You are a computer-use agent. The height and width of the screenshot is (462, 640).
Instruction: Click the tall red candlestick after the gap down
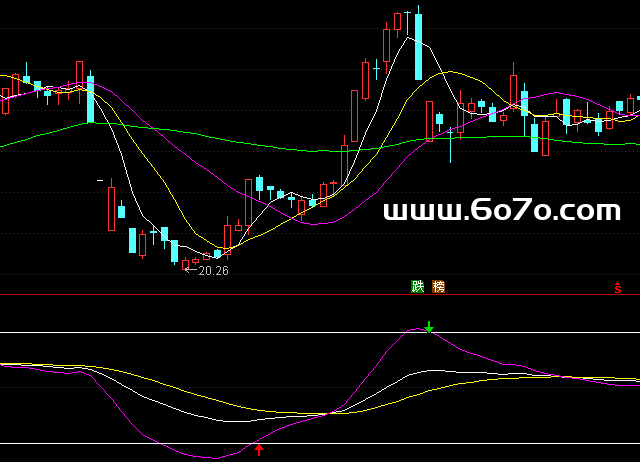[x=112, y=208]
